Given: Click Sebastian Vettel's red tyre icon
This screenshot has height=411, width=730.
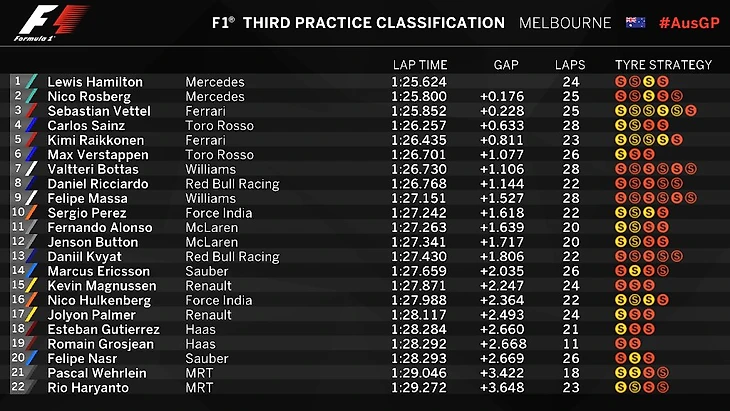Looking at the screenshot, I should click(x=691, y=111).
